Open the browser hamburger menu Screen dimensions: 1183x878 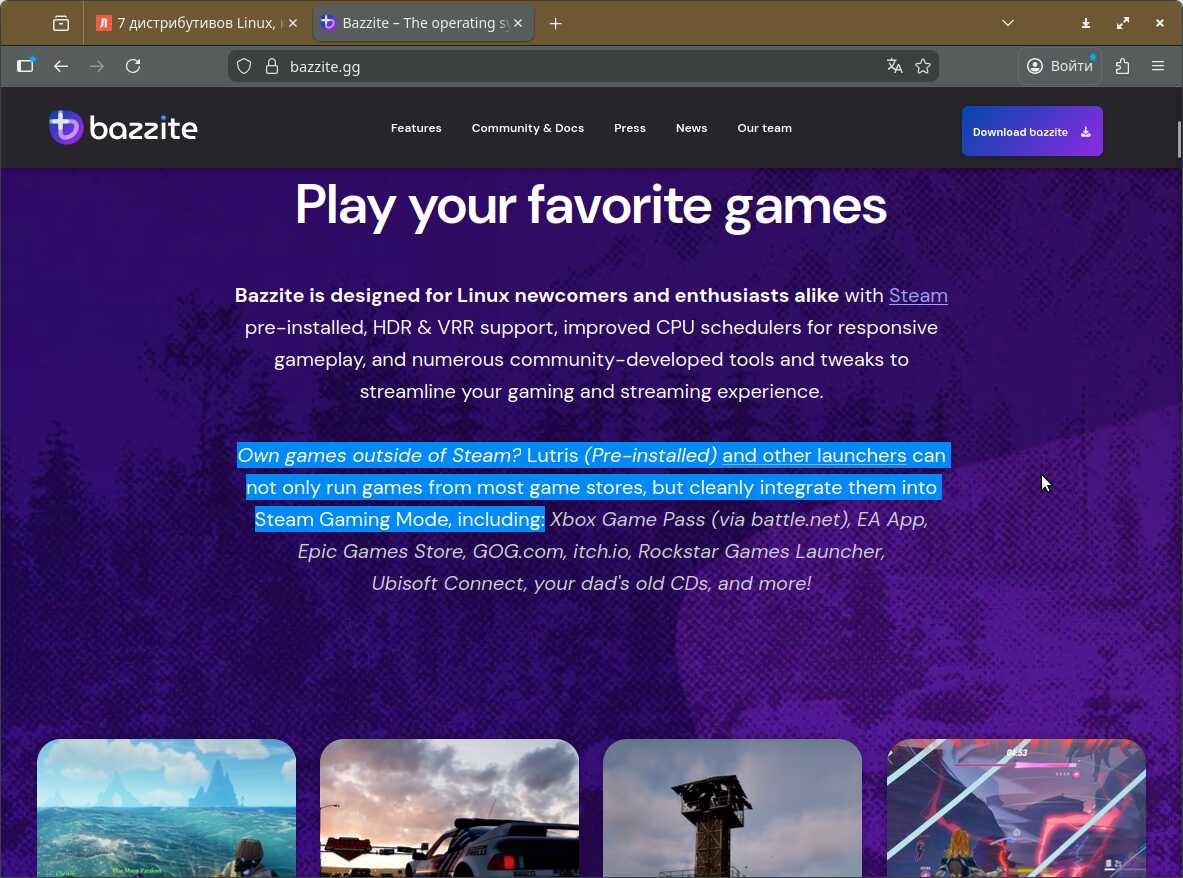click(x=1158, y=66)
